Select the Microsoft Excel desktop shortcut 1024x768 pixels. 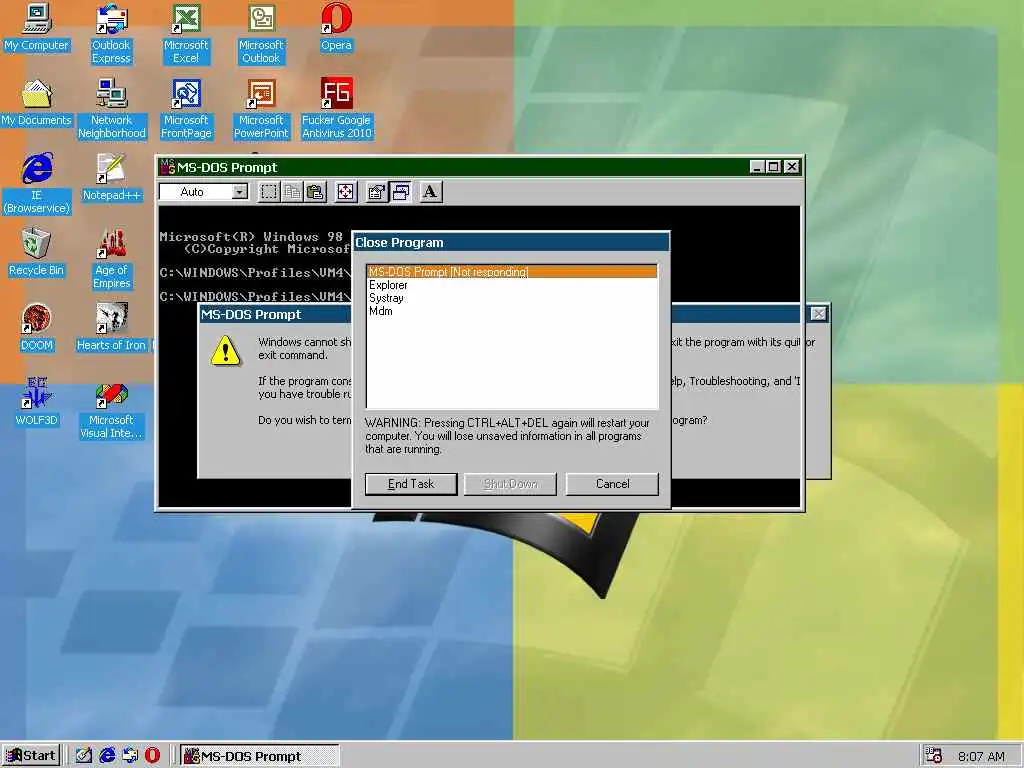click(186, 34)
